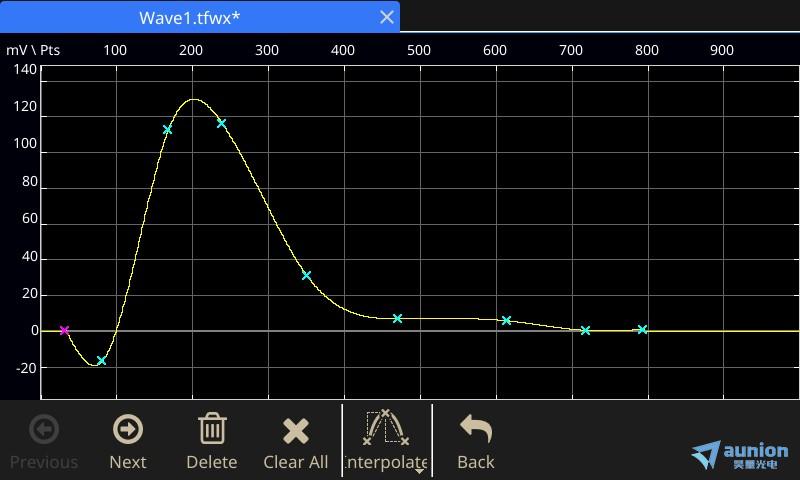Select the cyan point near 790 Pts

pyautogui.click(x=642, y=330)
